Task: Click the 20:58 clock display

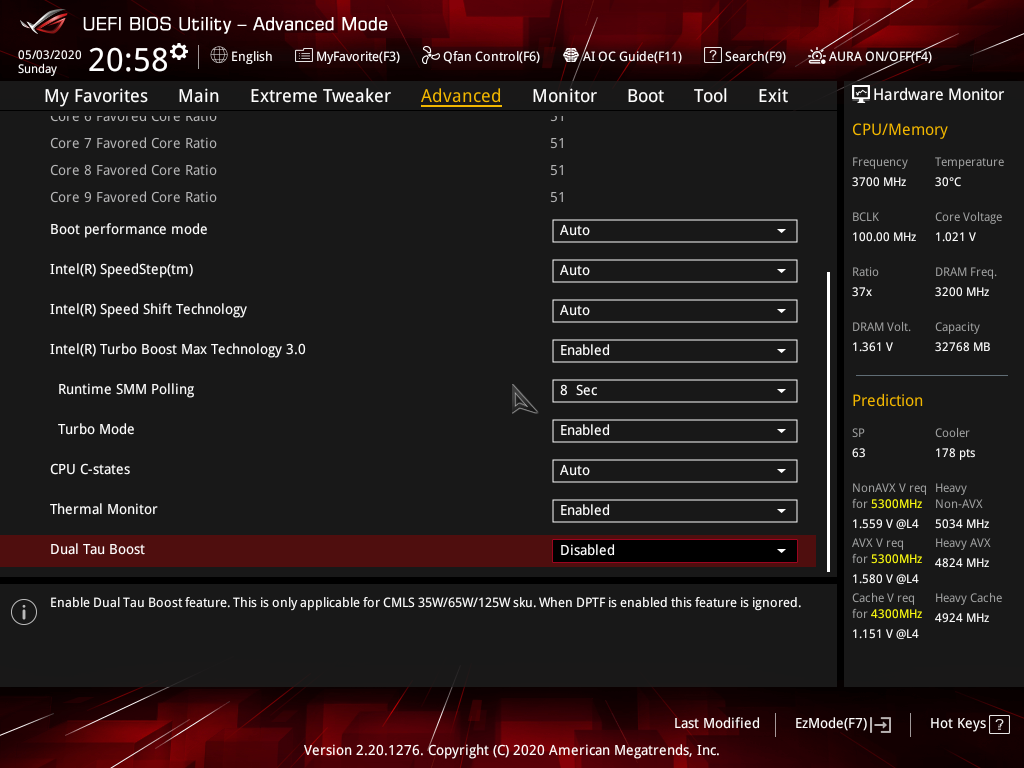Action: coord(128,60)
